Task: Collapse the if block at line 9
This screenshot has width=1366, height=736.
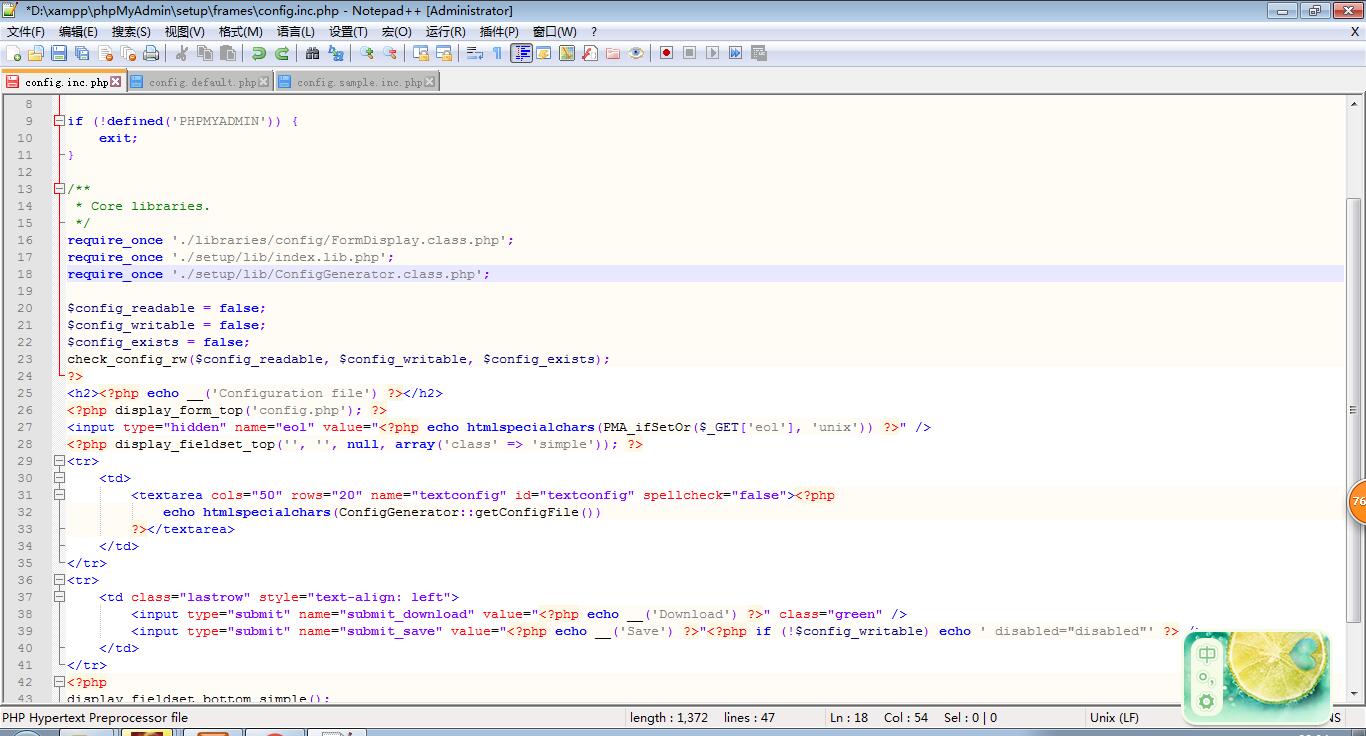Action: click(59, 121)
